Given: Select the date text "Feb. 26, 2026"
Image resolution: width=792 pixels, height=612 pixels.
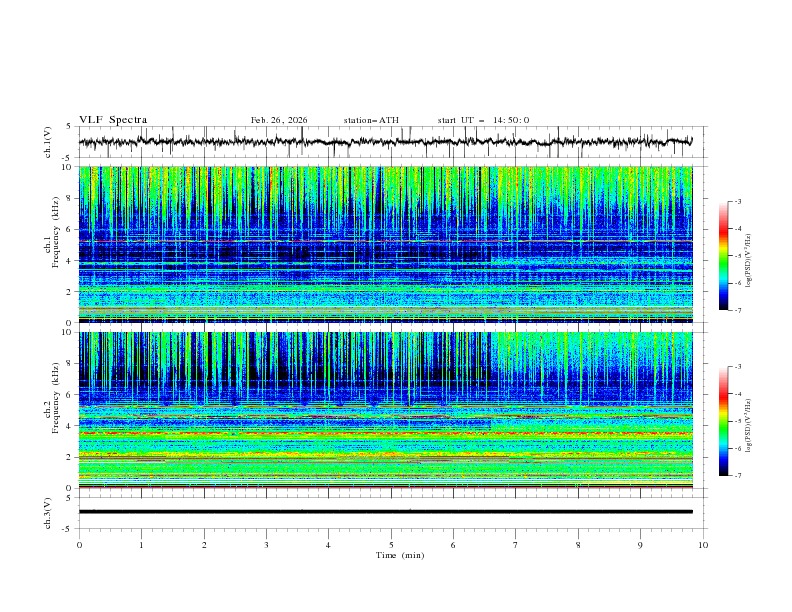Looking at the screenshot, I should (279, 120).
